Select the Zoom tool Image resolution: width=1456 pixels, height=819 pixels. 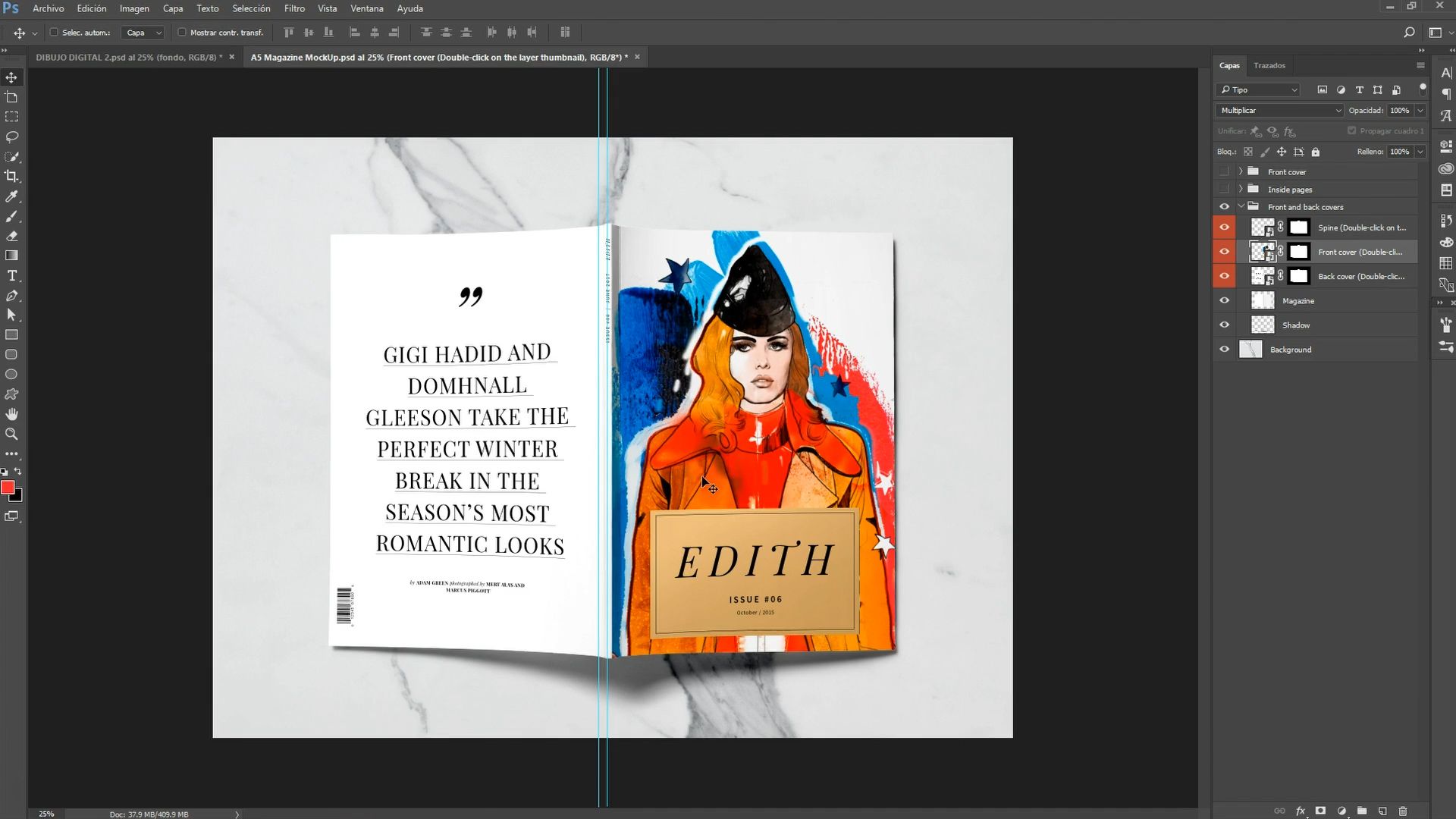11,434
